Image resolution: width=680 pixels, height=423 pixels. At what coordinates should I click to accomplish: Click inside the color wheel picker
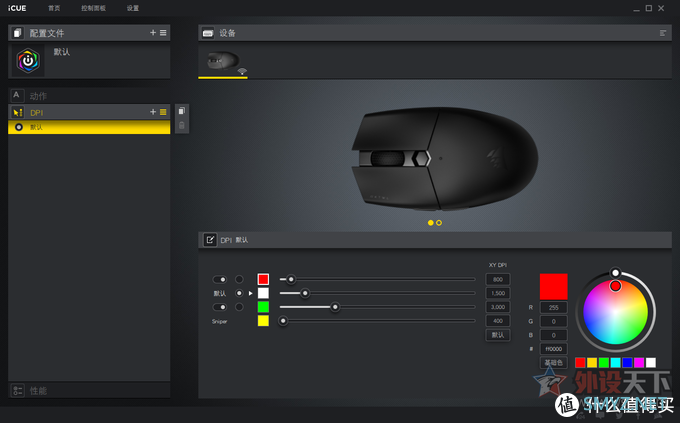(x=615, y=312)
